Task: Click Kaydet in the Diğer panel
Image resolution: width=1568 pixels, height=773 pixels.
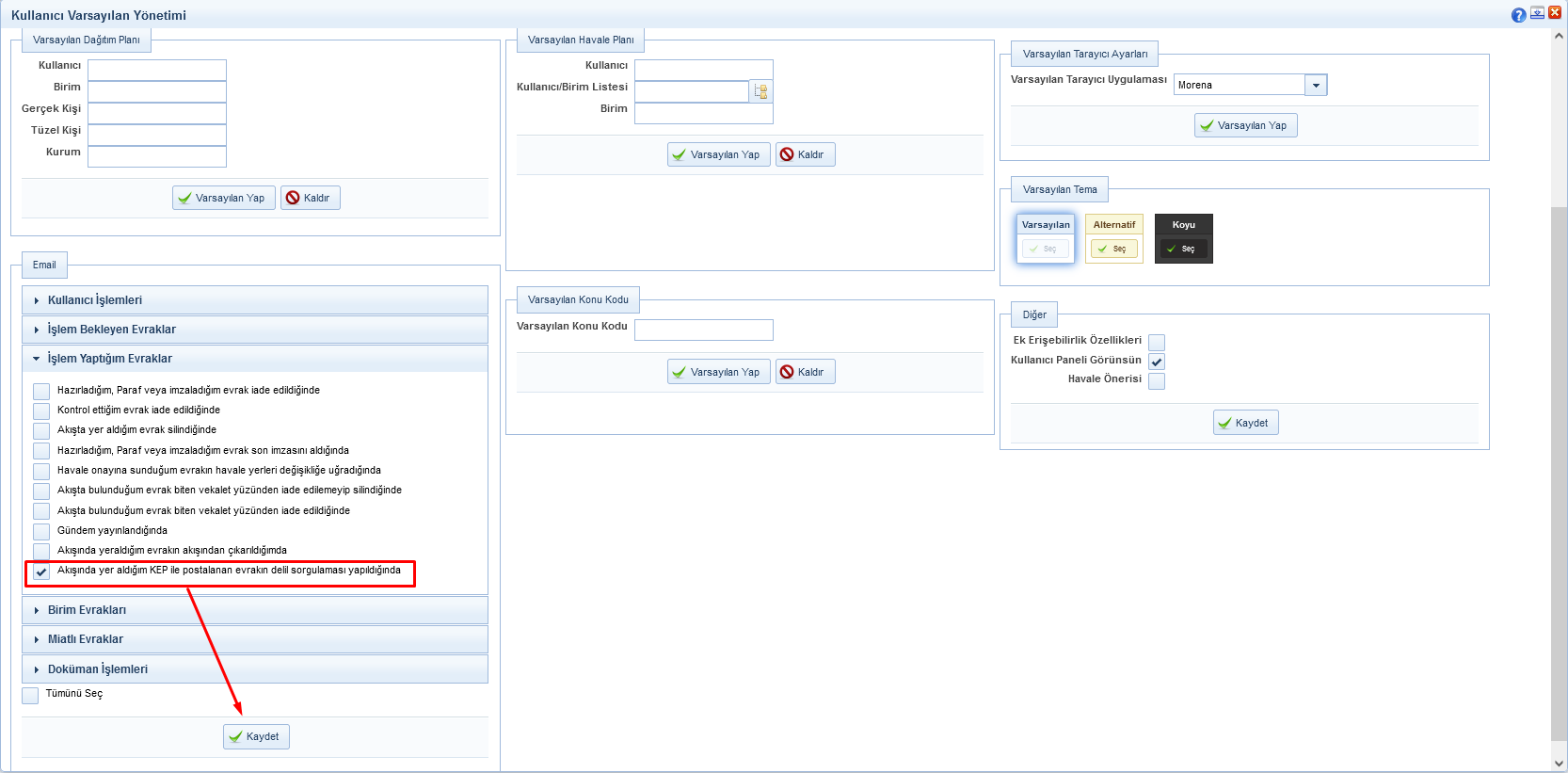Action: tap(1245, 423)
